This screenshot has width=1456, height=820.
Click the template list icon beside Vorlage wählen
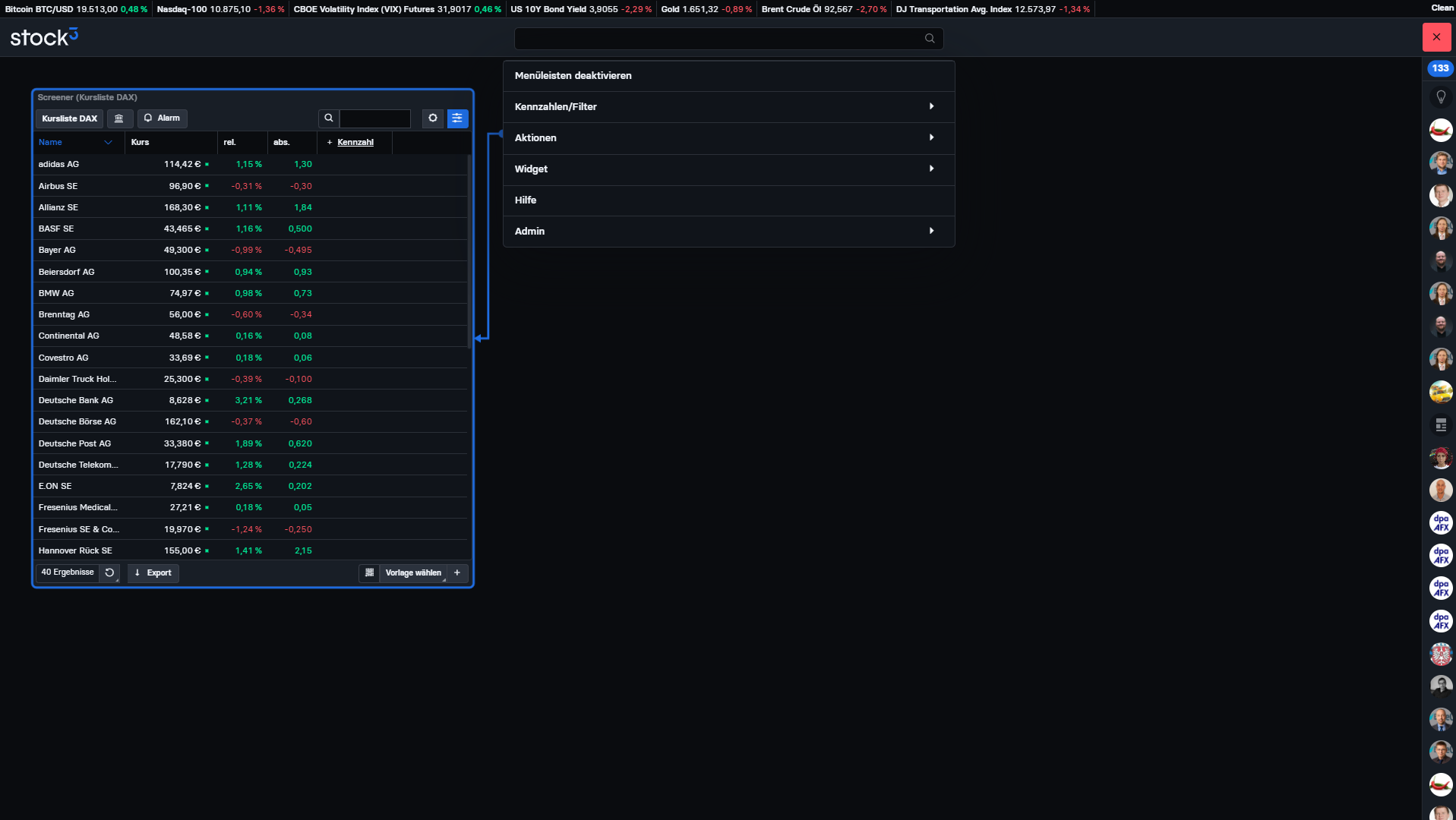370,573
